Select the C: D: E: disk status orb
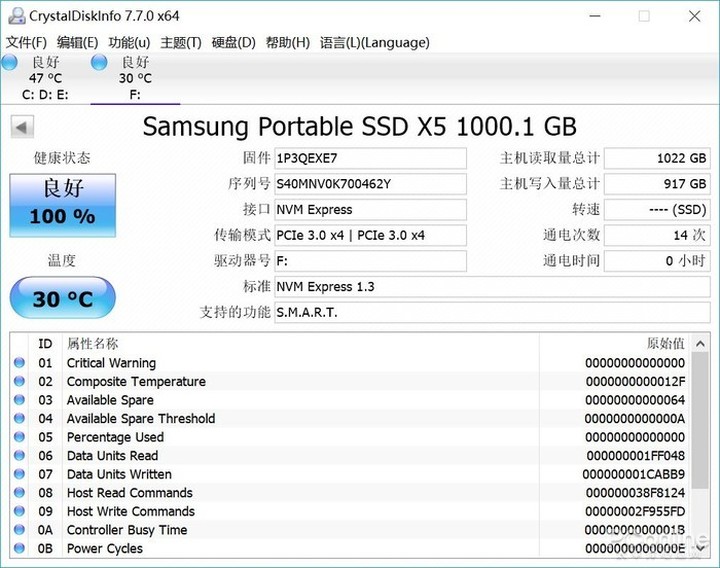 point(9,63)
